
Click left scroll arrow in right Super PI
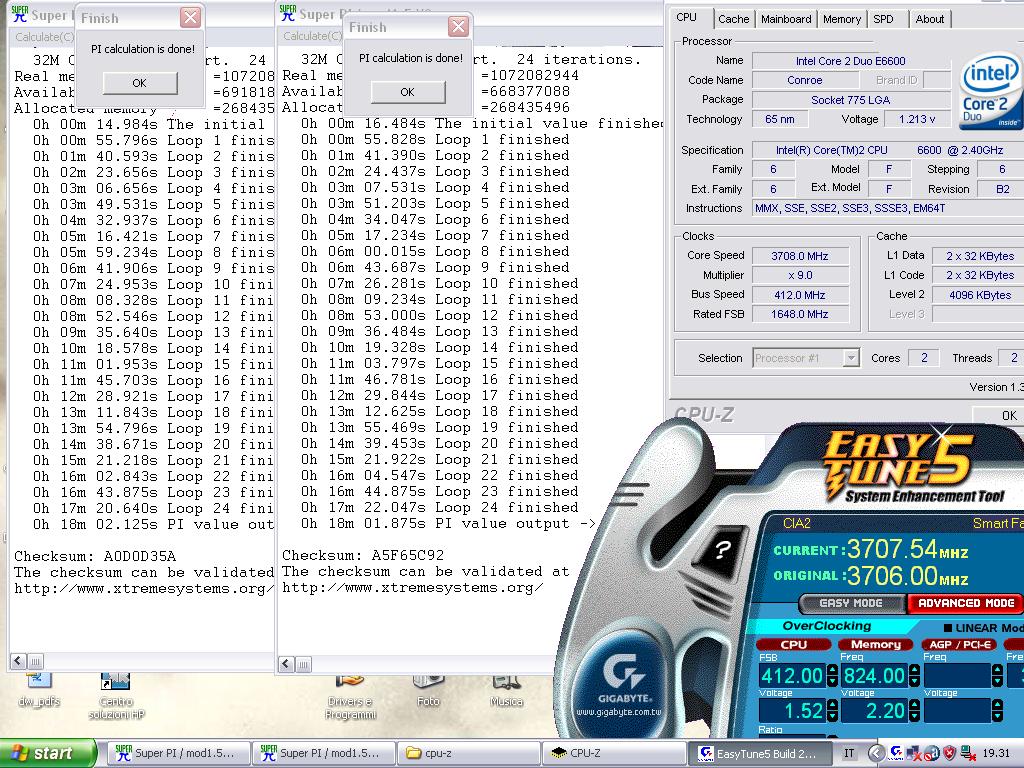click(x=286, y=664)
